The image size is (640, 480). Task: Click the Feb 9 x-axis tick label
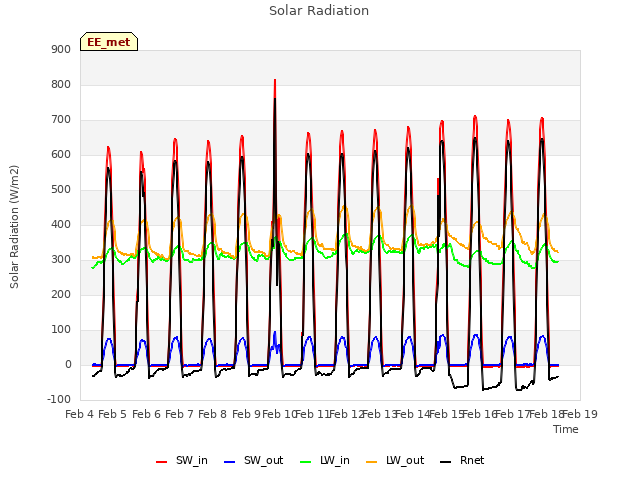246,414
